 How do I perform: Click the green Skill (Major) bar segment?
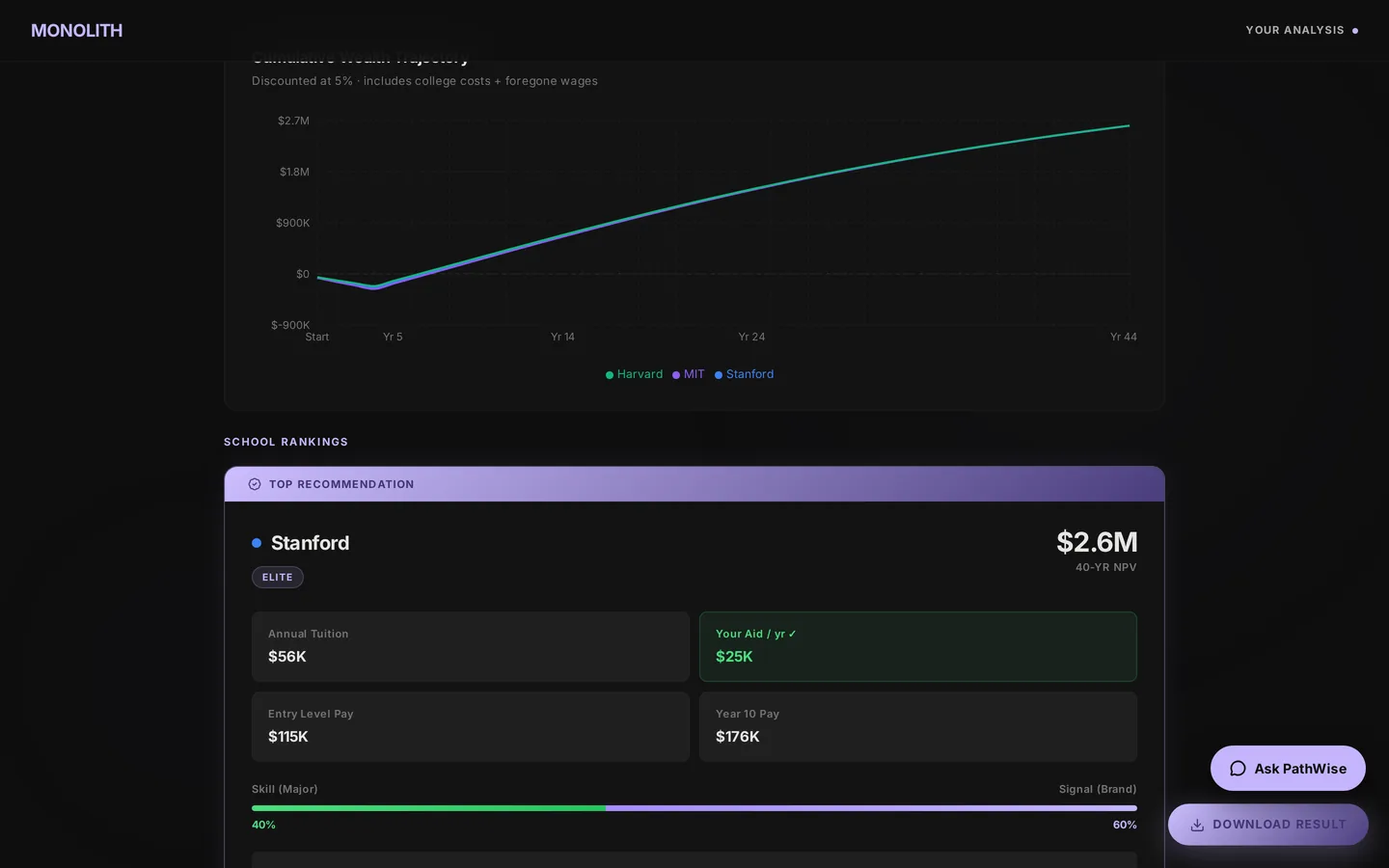coord(428,808)
